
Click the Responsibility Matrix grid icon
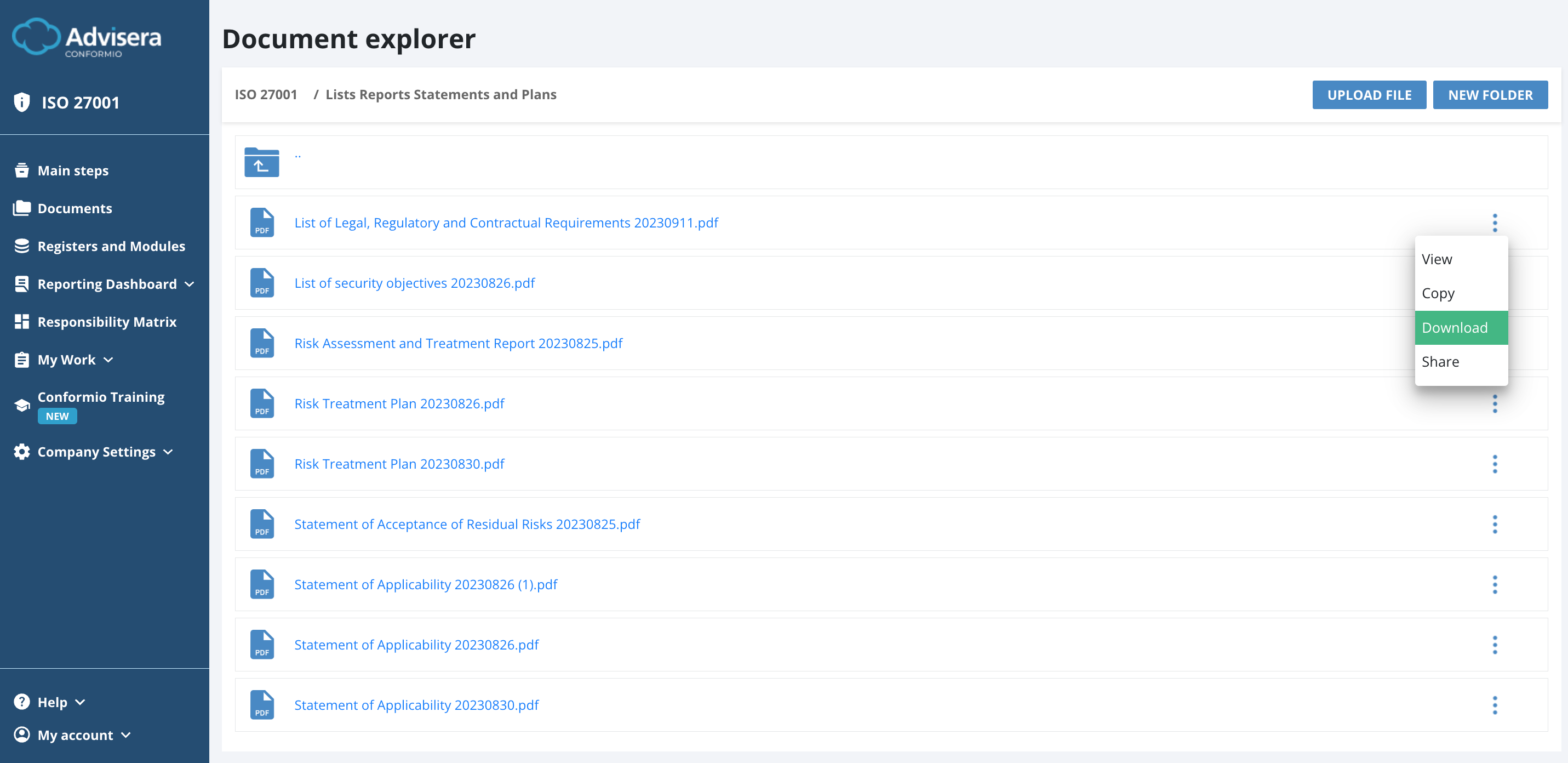click(x=22, y=322)
